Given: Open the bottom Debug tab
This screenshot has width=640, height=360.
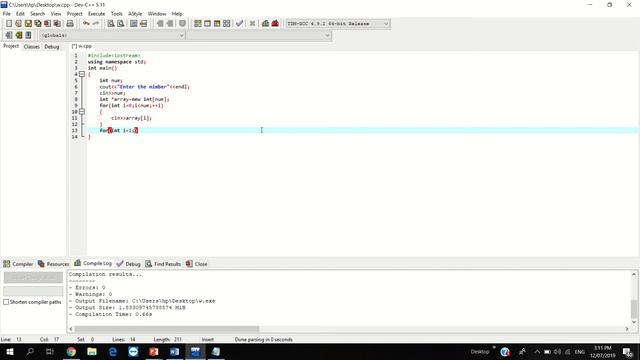Looking at the screenshot, I should pos(128,264).
